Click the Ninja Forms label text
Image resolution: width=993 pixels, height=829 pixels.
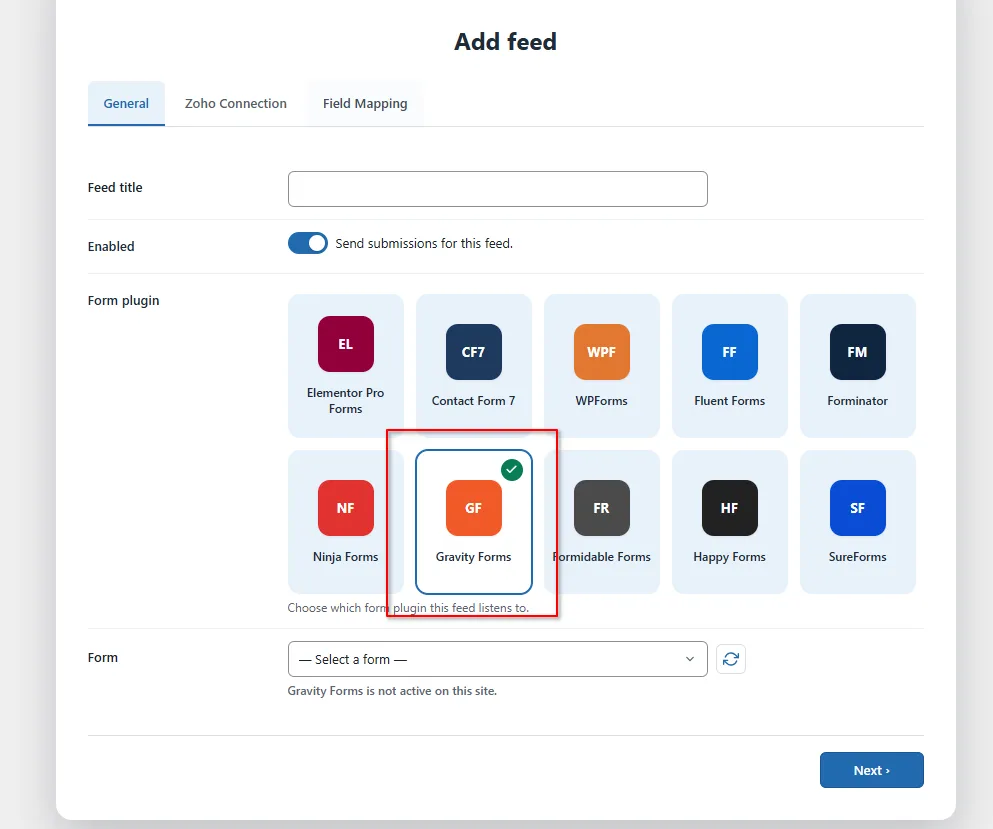click(x=346, y=557)
